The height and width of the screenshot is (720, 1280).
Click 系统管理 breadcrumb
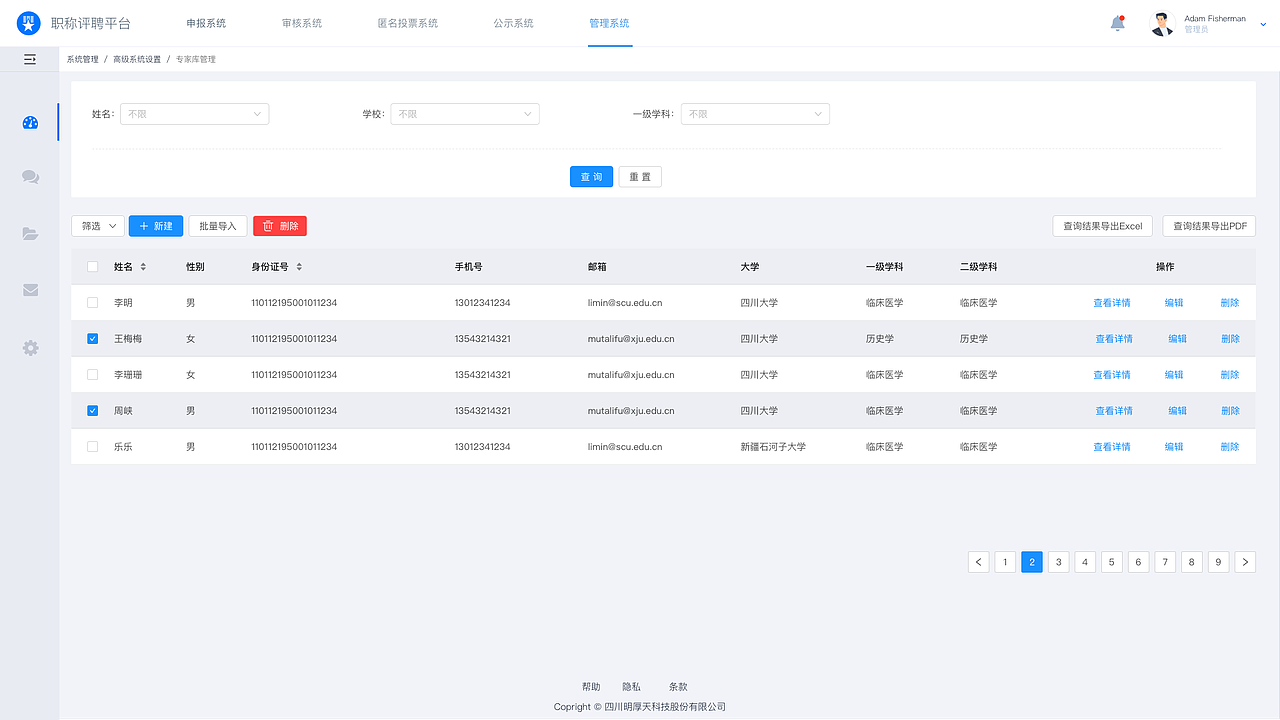click(83, 60)
